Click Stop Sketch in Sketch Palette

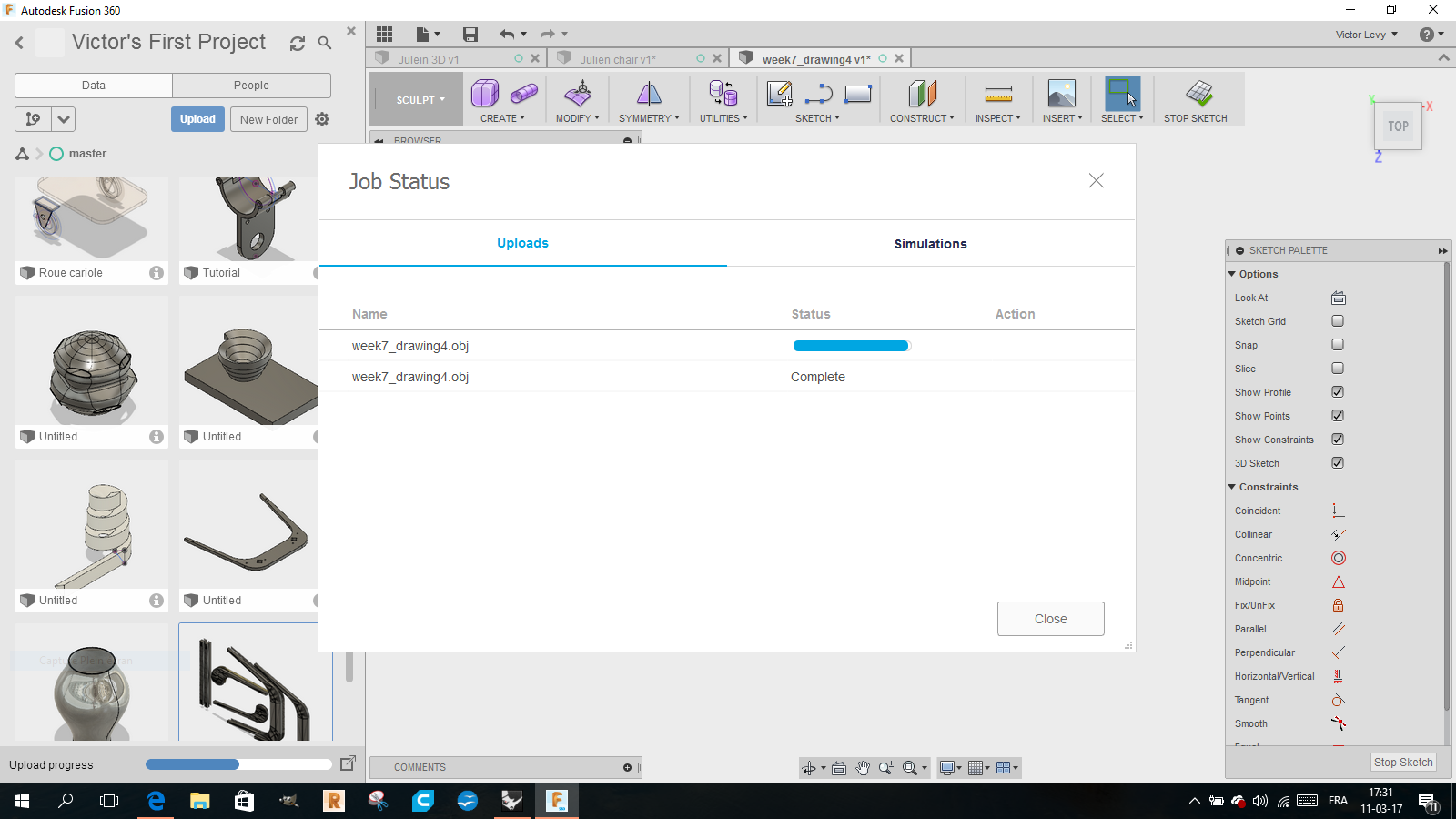[x=1403, y=763]
